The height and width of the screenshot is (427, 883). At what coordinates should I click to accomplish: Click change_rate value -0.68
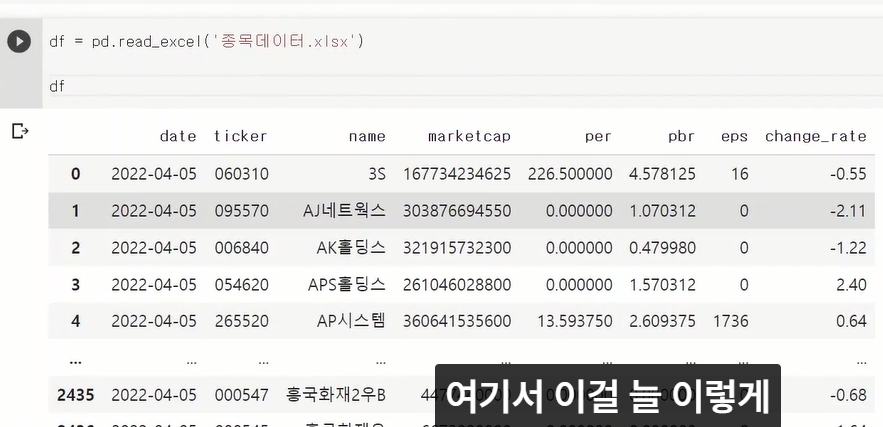pyautogui.click(x=848, y=395)
